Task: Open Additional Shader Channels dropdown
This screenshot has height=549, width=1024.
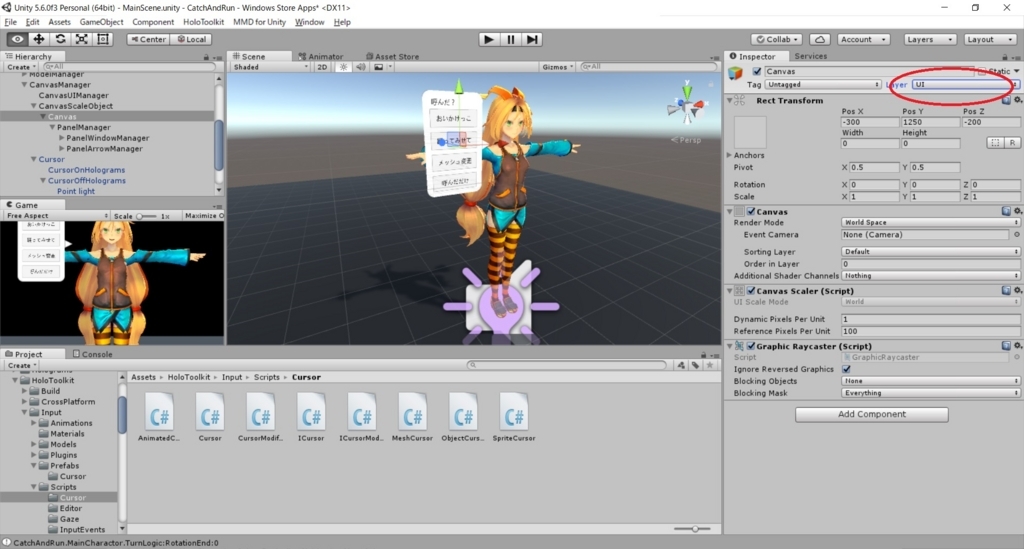Action: click(x=930, y=275)
